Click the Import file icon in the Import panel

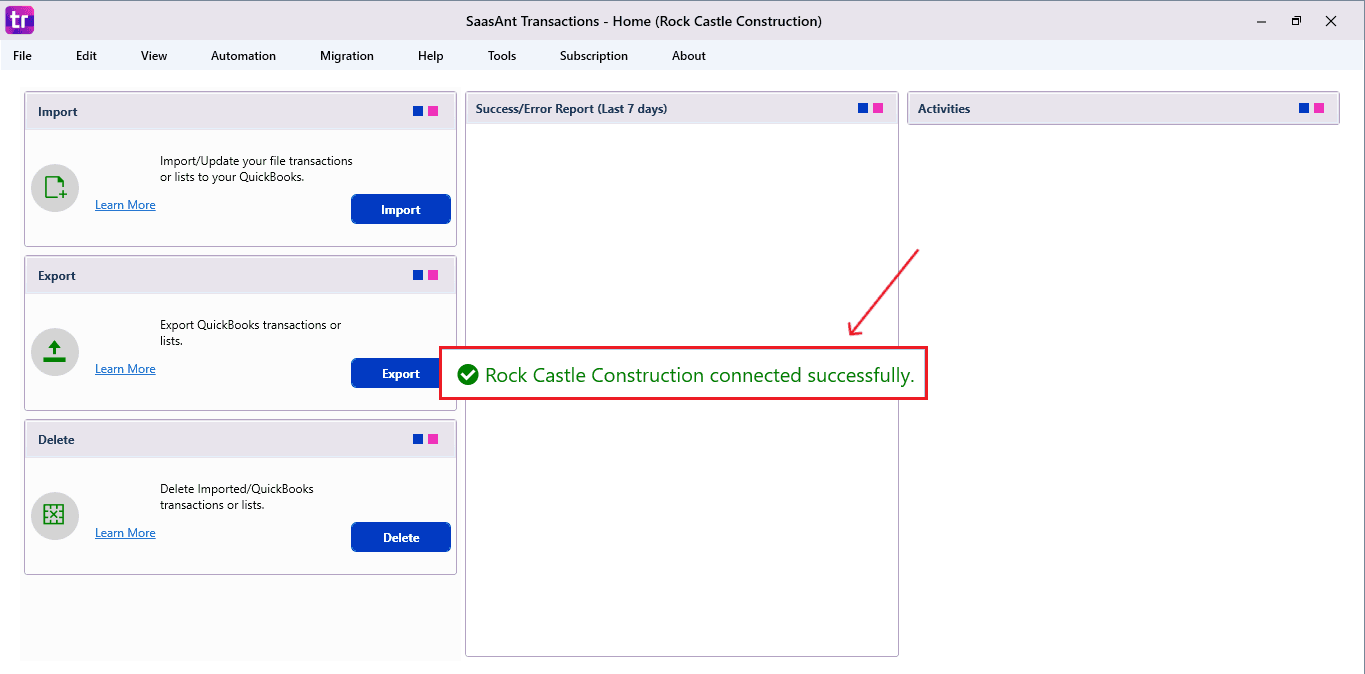pyautogui.click(x=55, y=188)
